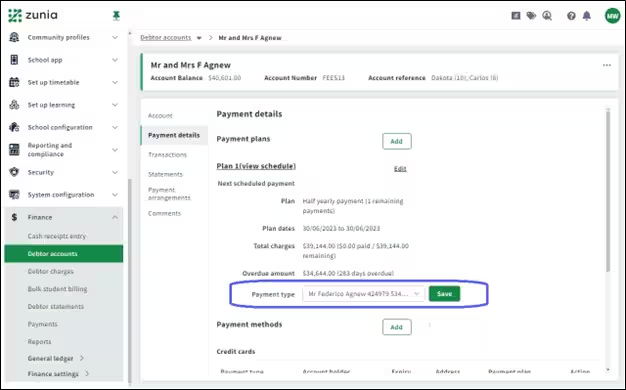Expand General ledger submenu arrow
Screen dimensions: 626x390
click(x=82, y=358)
